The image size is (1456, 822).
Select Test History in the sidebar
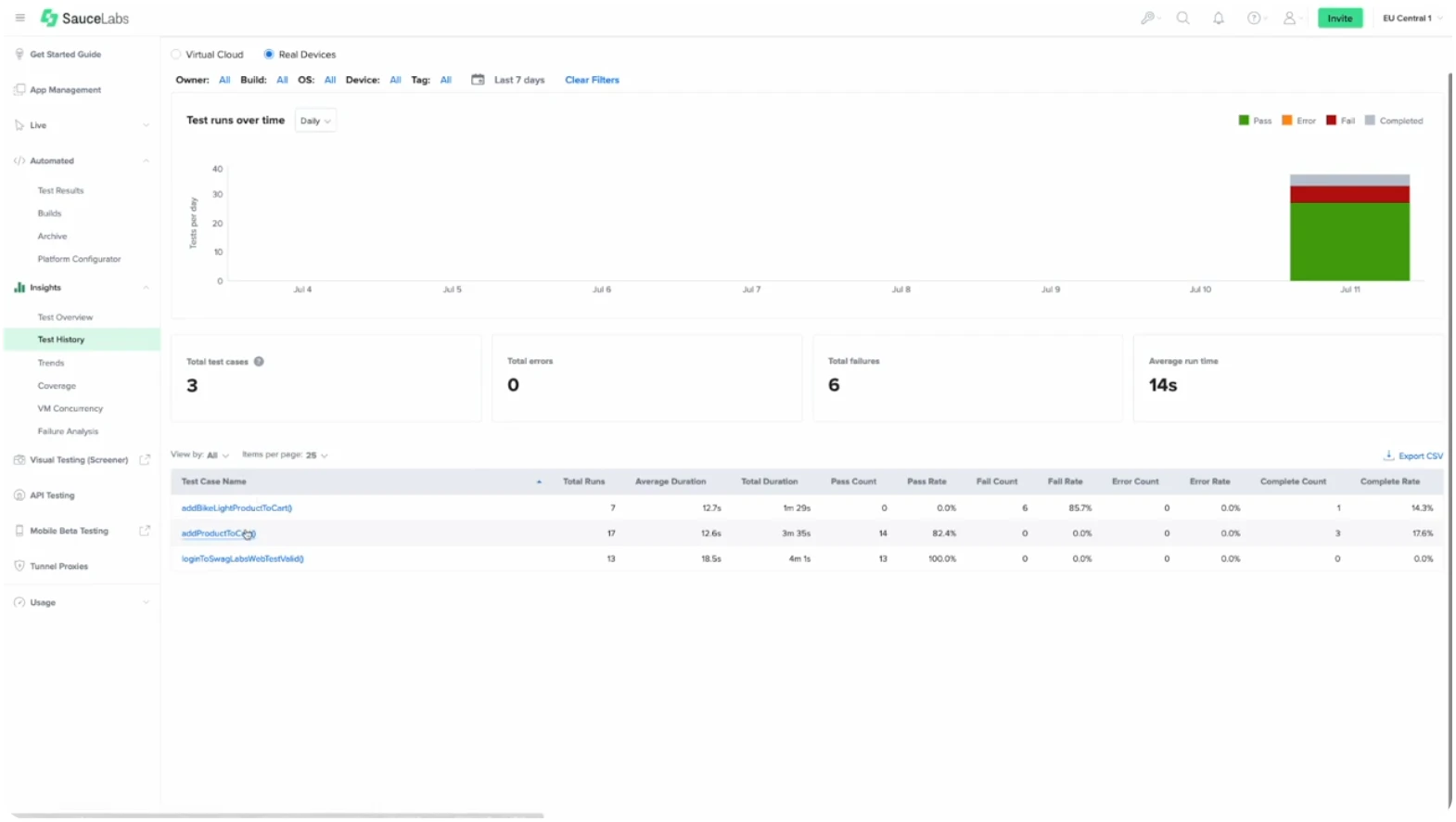(x=82, y=340)
